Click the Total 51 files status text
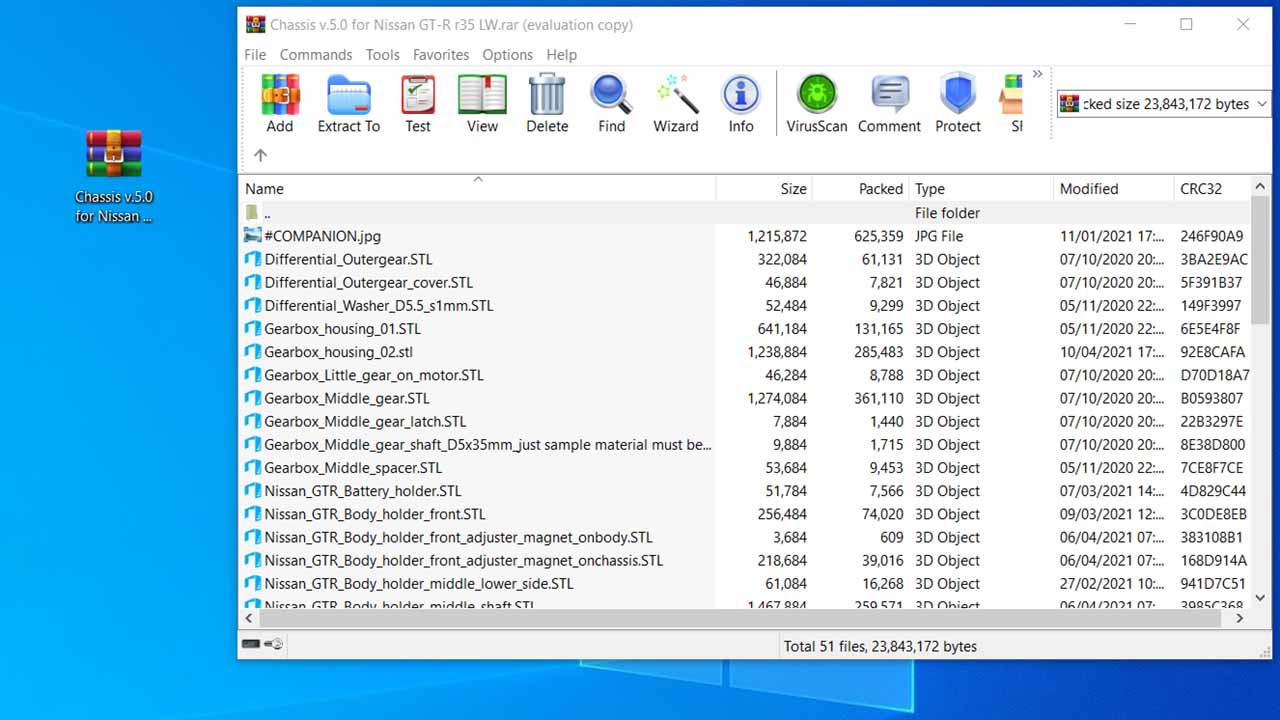The height and width of the screenshot is (720, 1280). (x=880, y=646)
